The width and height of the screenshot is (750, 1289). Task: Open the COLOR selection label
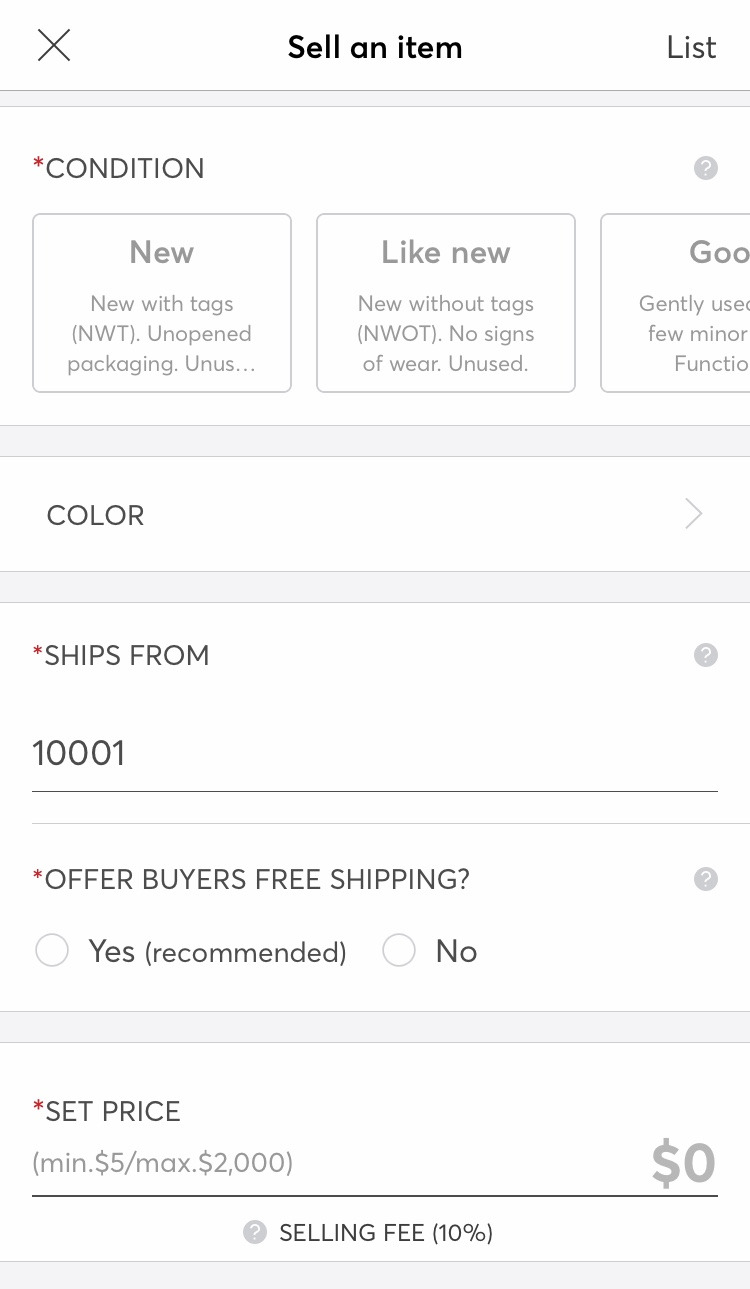coord(96,515)
